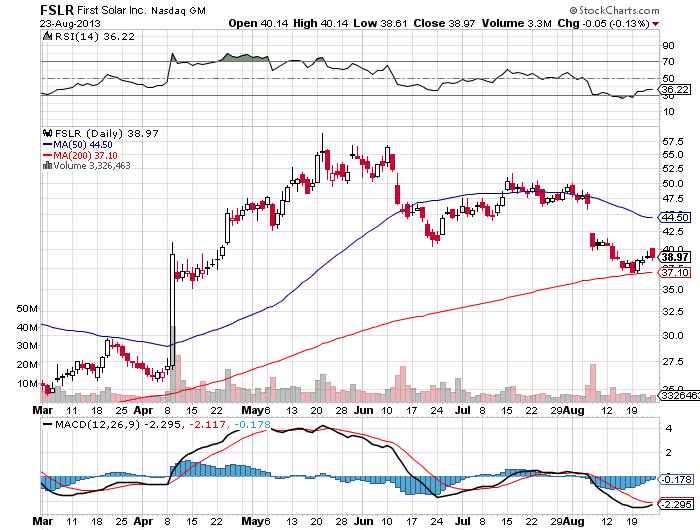
Task: Click the volume bars legend icon
Action: (47, 166)
